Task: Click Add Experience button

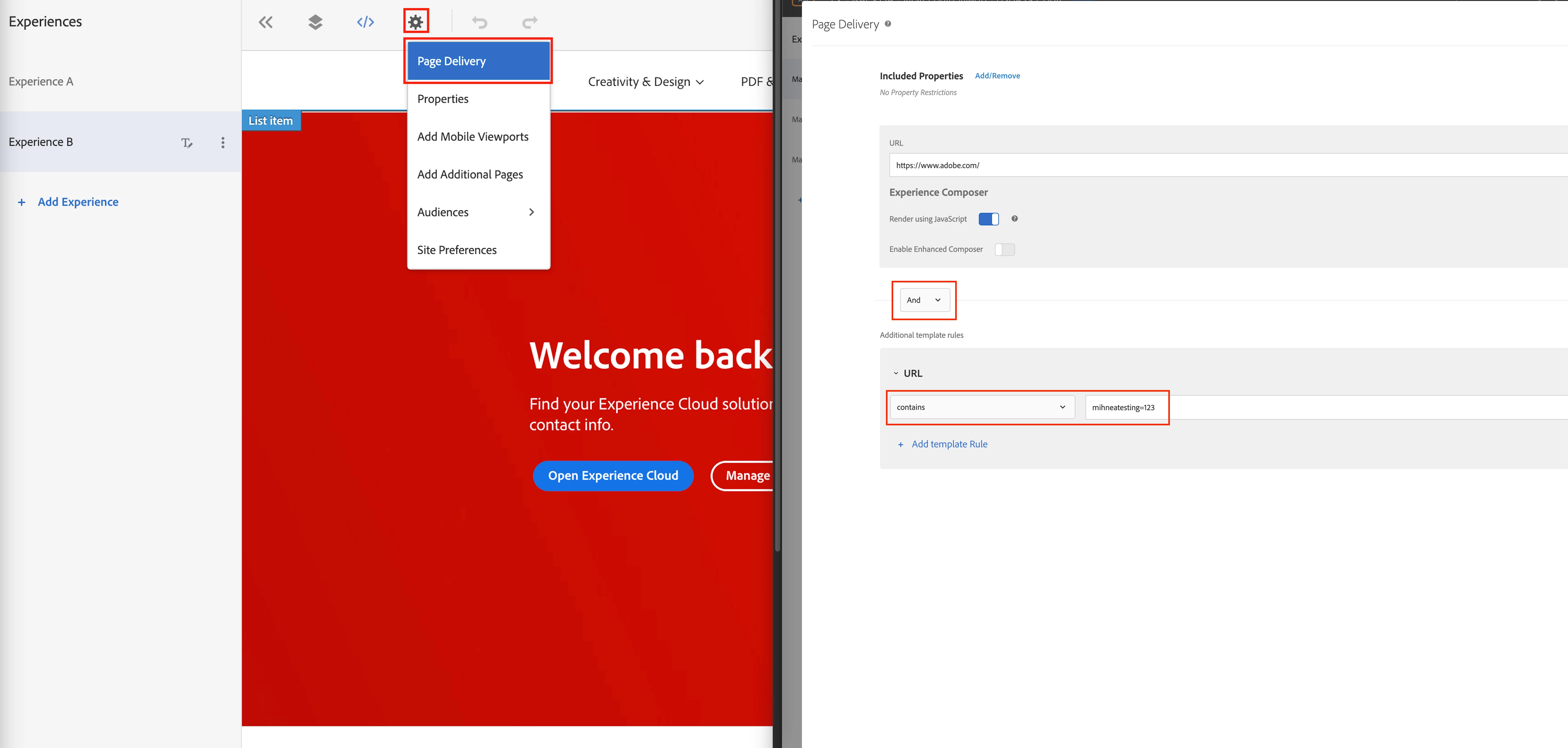Action: tap(77, 202)
